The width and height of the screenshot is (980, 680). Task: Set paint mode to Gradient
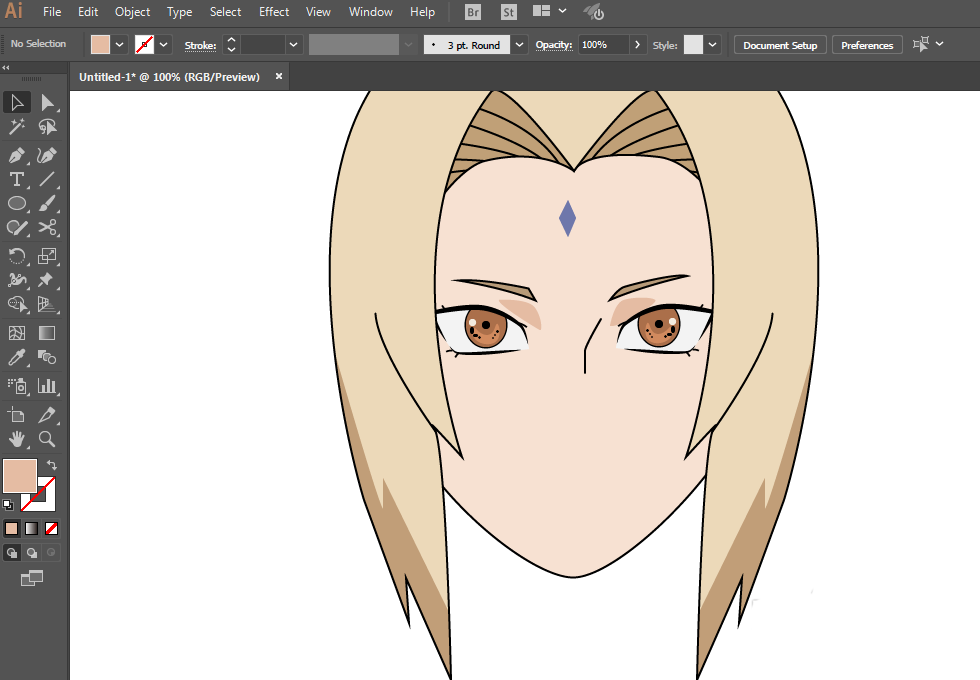[x=31, y=529]
